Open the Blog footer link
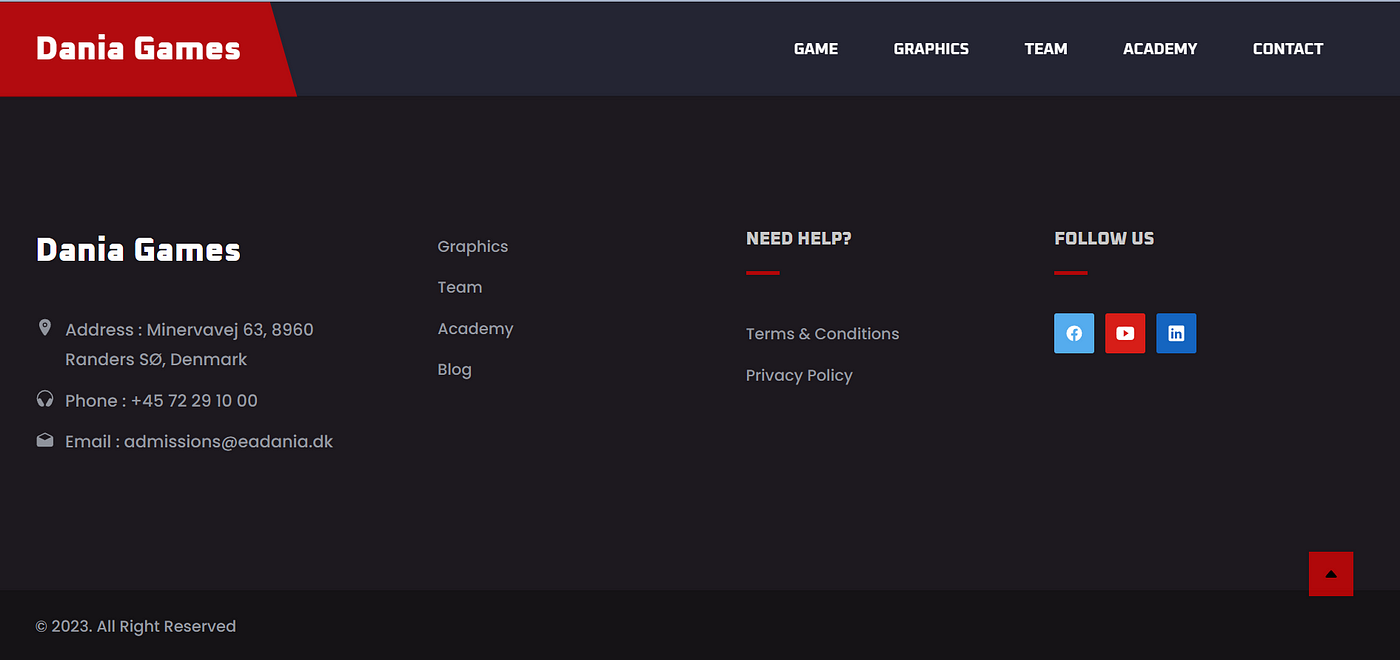1400x660 pixels. click(x=454, y=370)
